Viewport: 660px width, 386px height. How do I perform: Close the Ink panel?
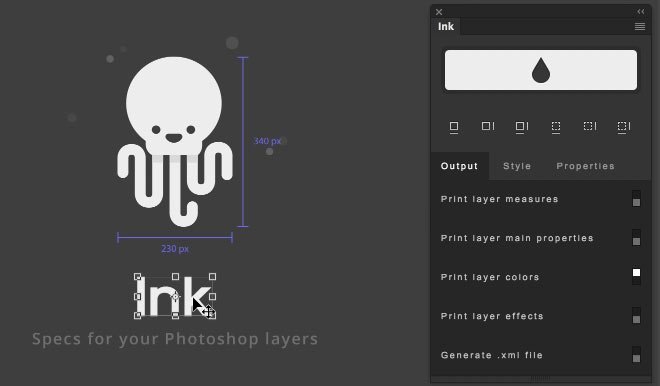439,12
